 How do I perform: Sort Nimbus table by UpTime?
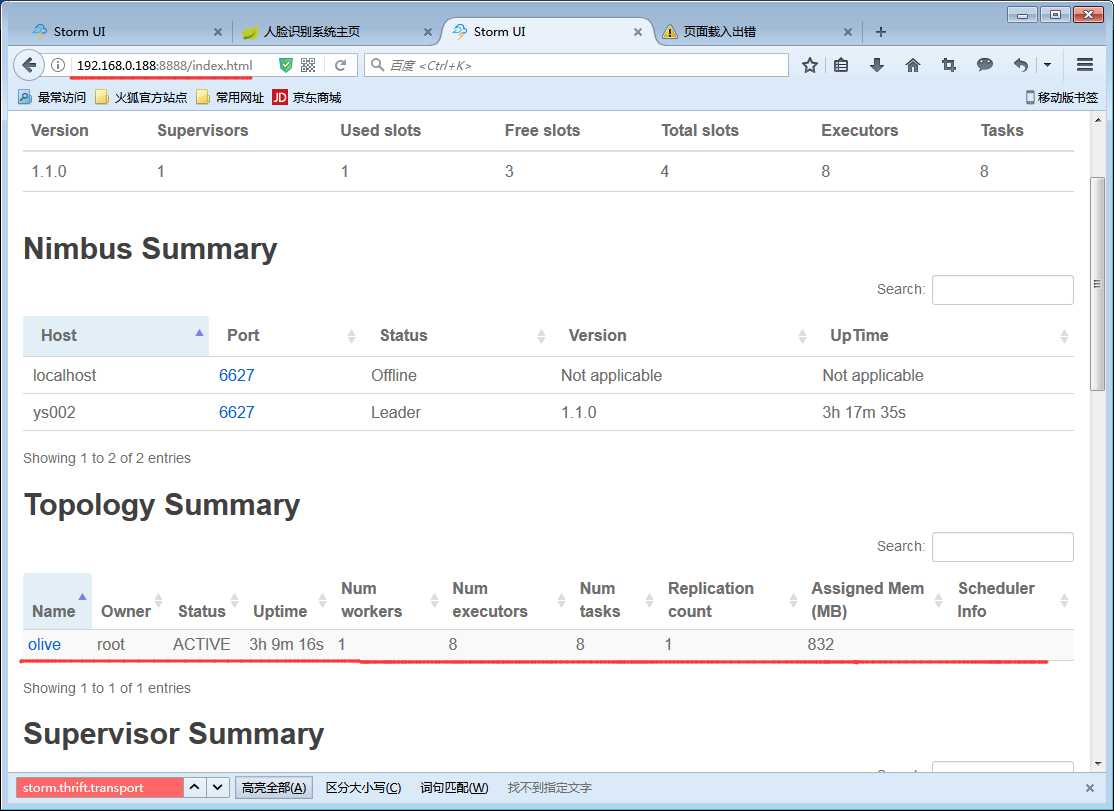click(x=943, y=336)
